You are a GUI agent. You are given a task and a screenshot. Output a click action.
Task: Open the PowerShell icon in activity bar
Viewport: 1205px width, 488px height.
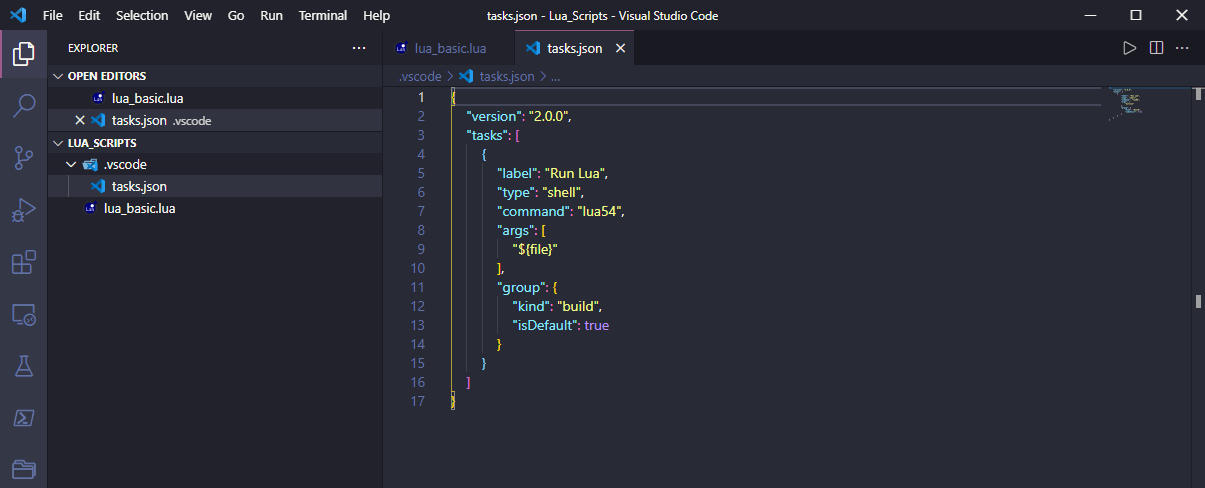[x=24, y=418]
